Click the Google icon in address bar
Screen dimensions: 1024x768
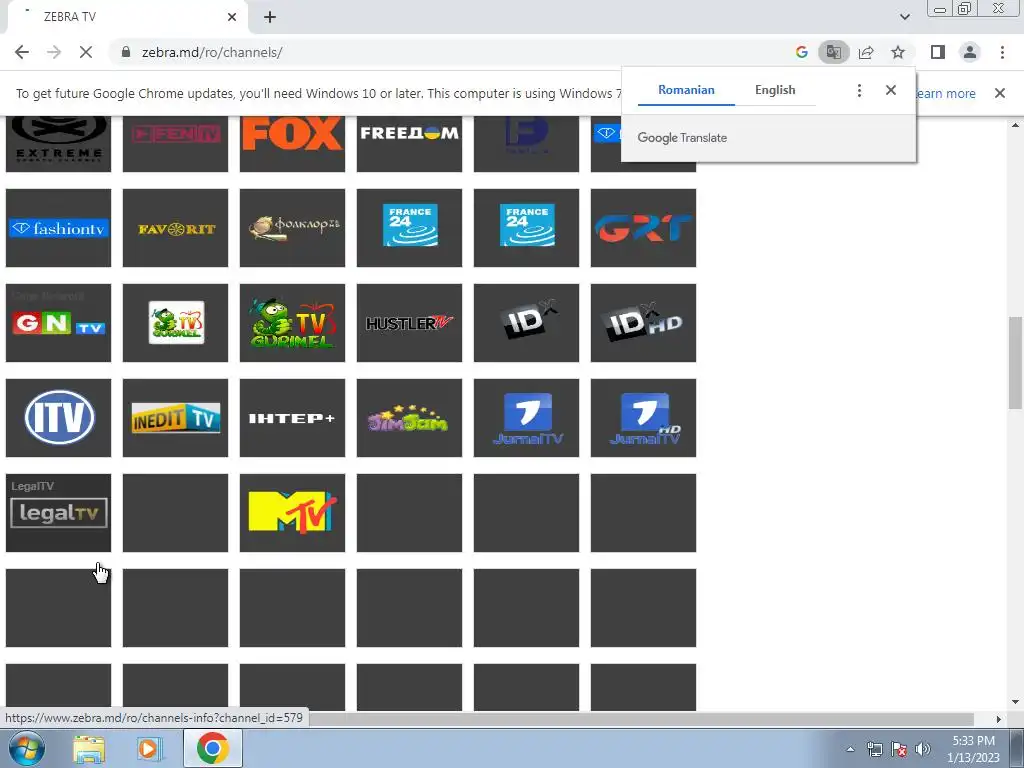click(x=801, y=52)
